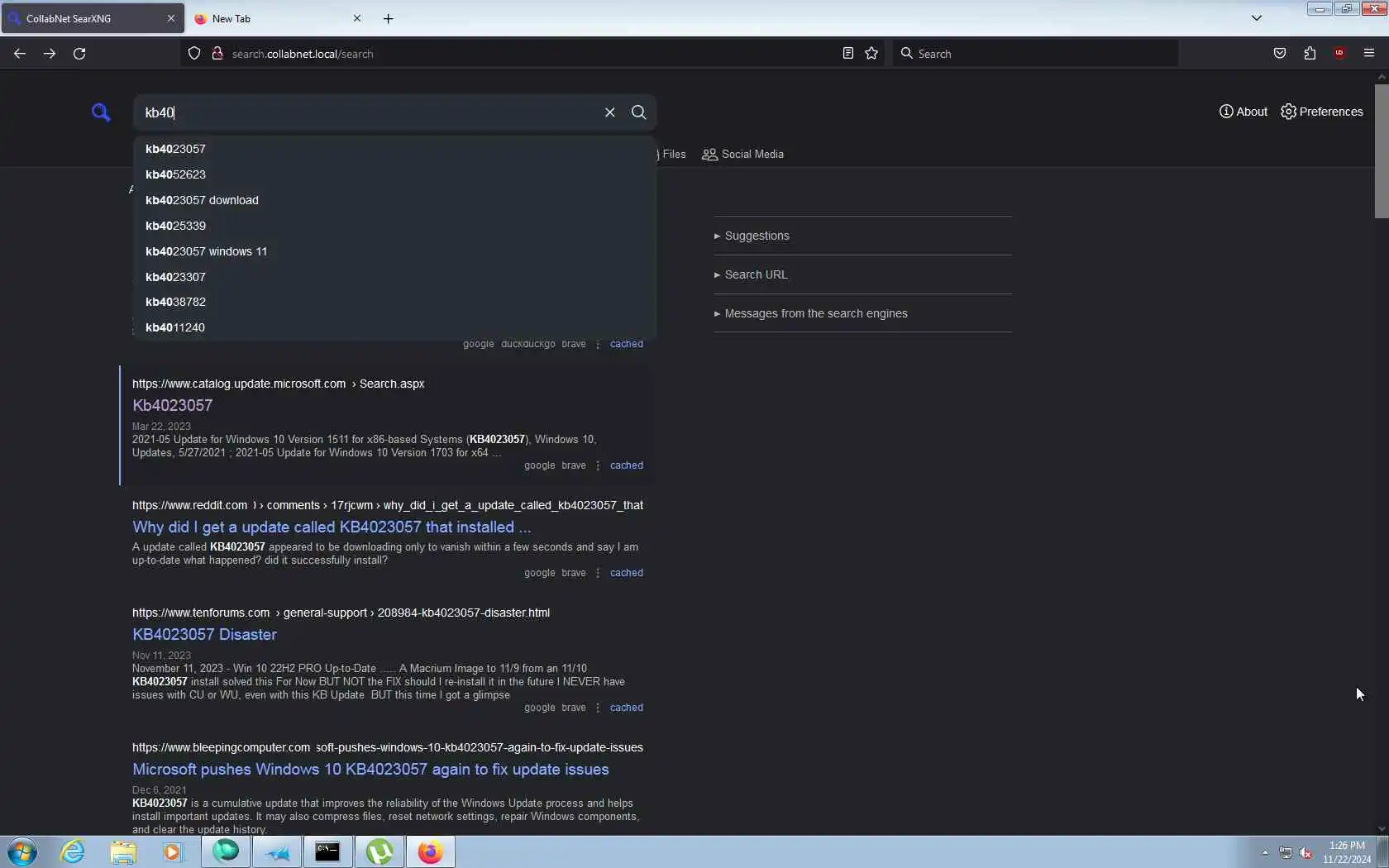Switch to Firefox in the taskbar

(x=430, y=852)
